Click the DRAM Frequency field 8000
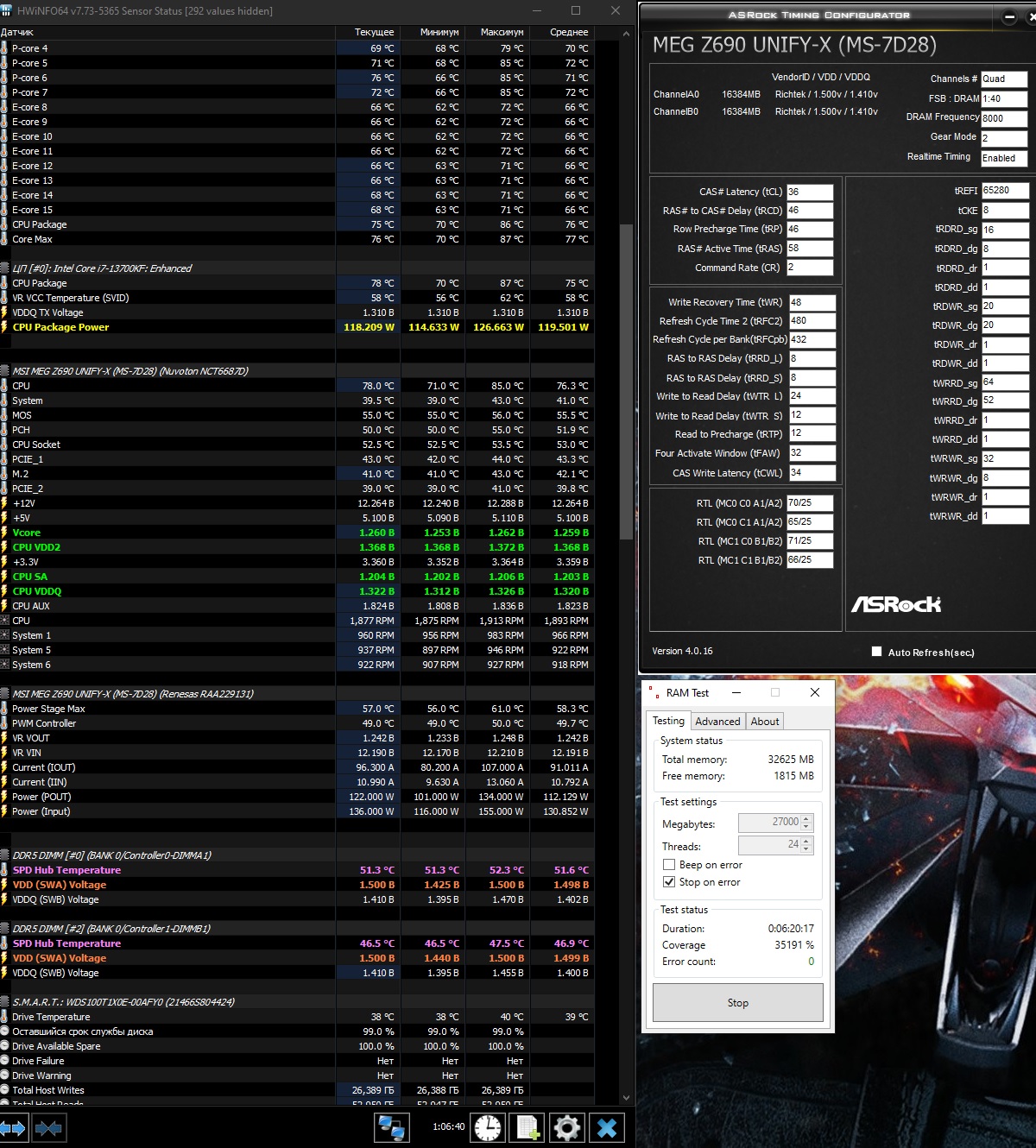The image size is (1036, 1148). click(x=1004, y=118)
